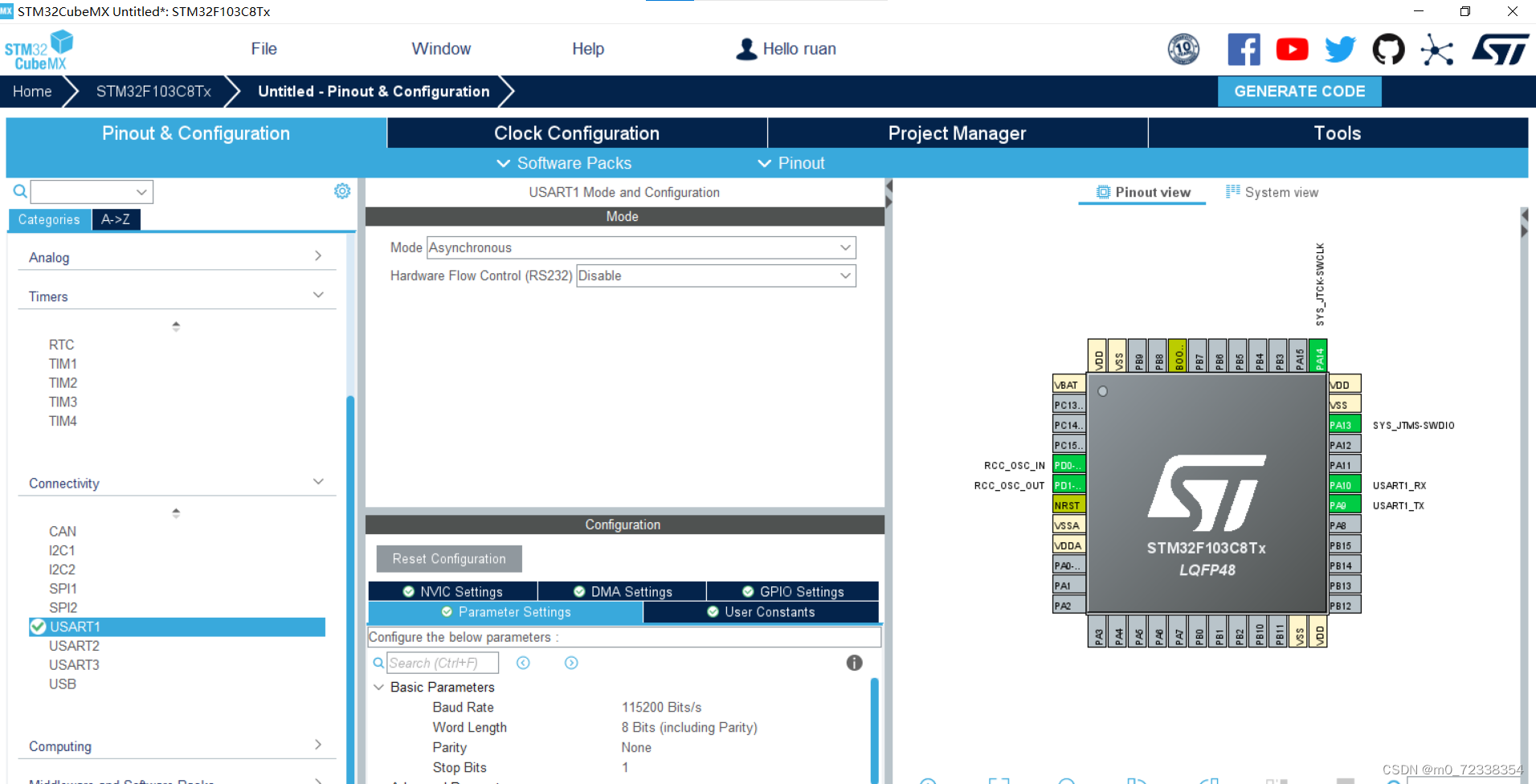Click the green PA9 pin on the chip

pyautogui.click(x=1344, y=505)
